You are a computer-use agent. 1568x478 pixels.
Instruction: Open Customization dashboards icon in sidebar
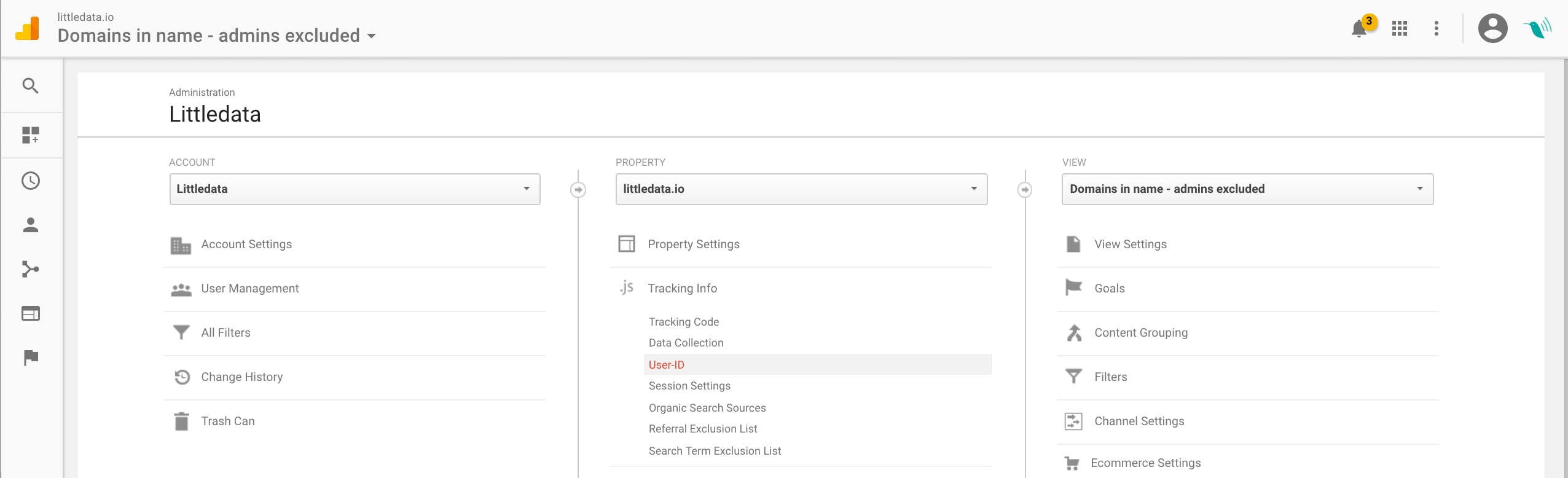click(31, 135)
